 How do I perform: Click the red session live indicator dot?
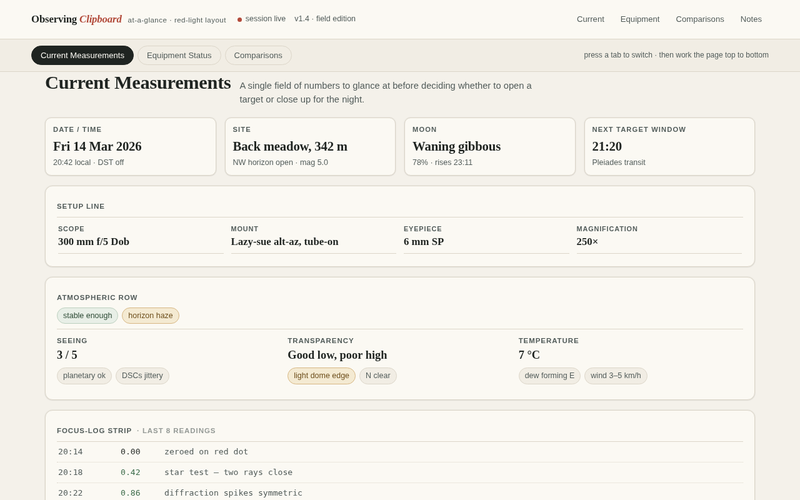(x=239, y=19)
